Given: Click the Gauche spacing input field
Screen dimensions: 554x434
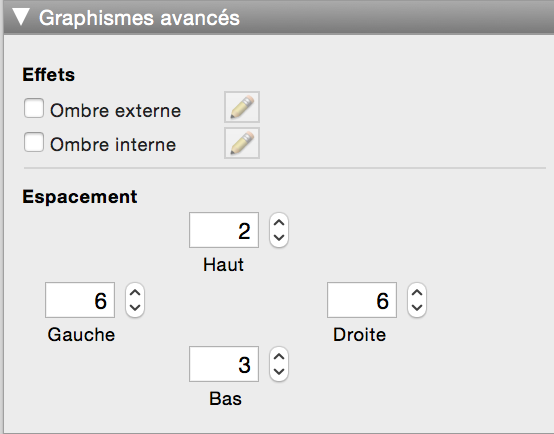Looking at the screenshot, I should (80, 300).
